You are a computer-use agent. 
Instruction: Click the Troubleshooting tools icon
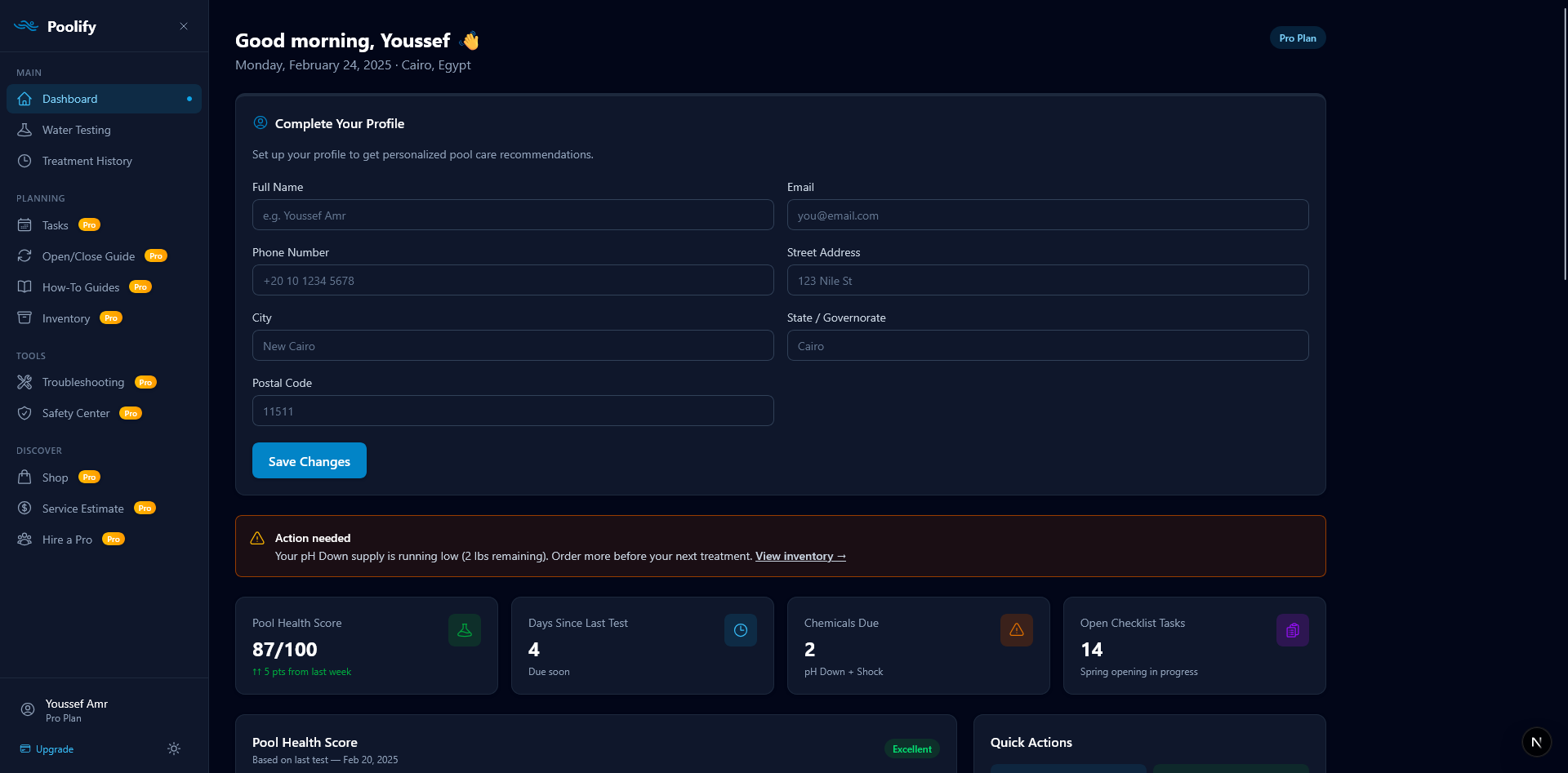tap(25, 381)
